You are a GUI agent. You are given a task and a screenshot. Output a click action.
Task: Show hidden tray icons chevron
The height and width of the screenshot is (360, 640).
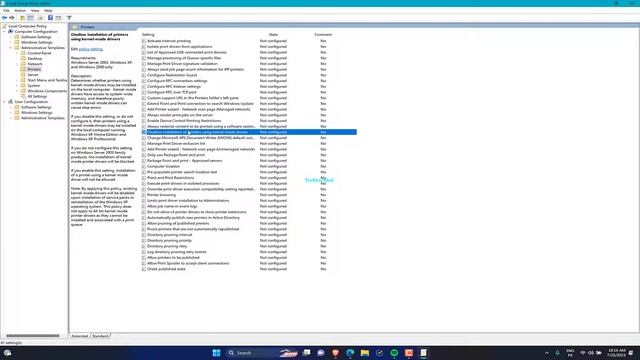pyautogui.click(x=547, y=353)
